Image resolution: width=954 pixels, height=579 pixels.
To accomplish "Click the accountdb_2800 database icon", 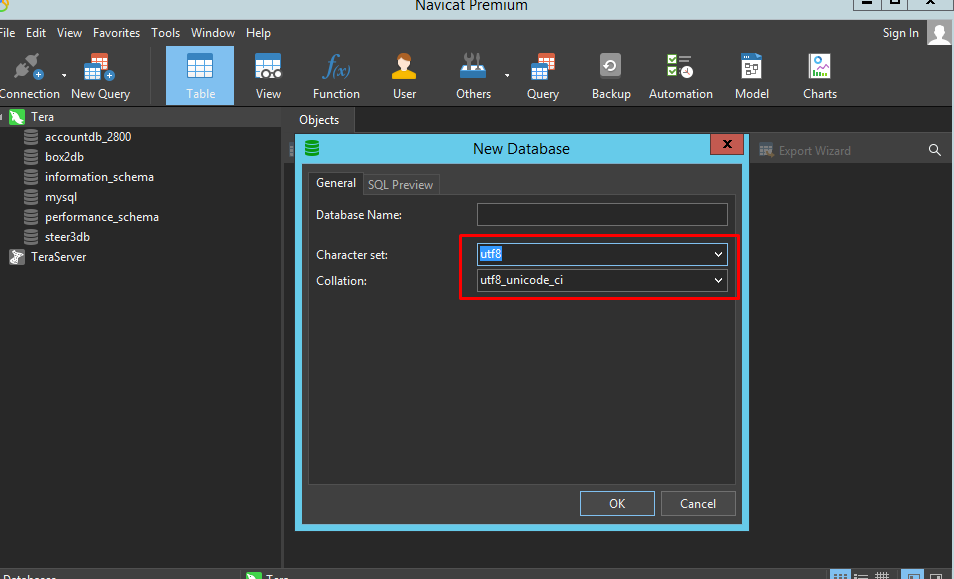I will (x=31, y=137).
